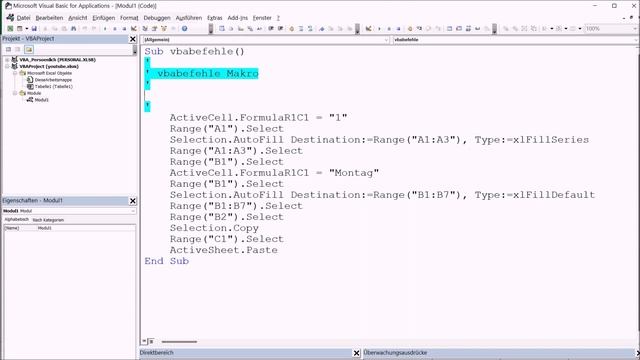
Task: Open the Datei menu
Action: click(23, 18)
